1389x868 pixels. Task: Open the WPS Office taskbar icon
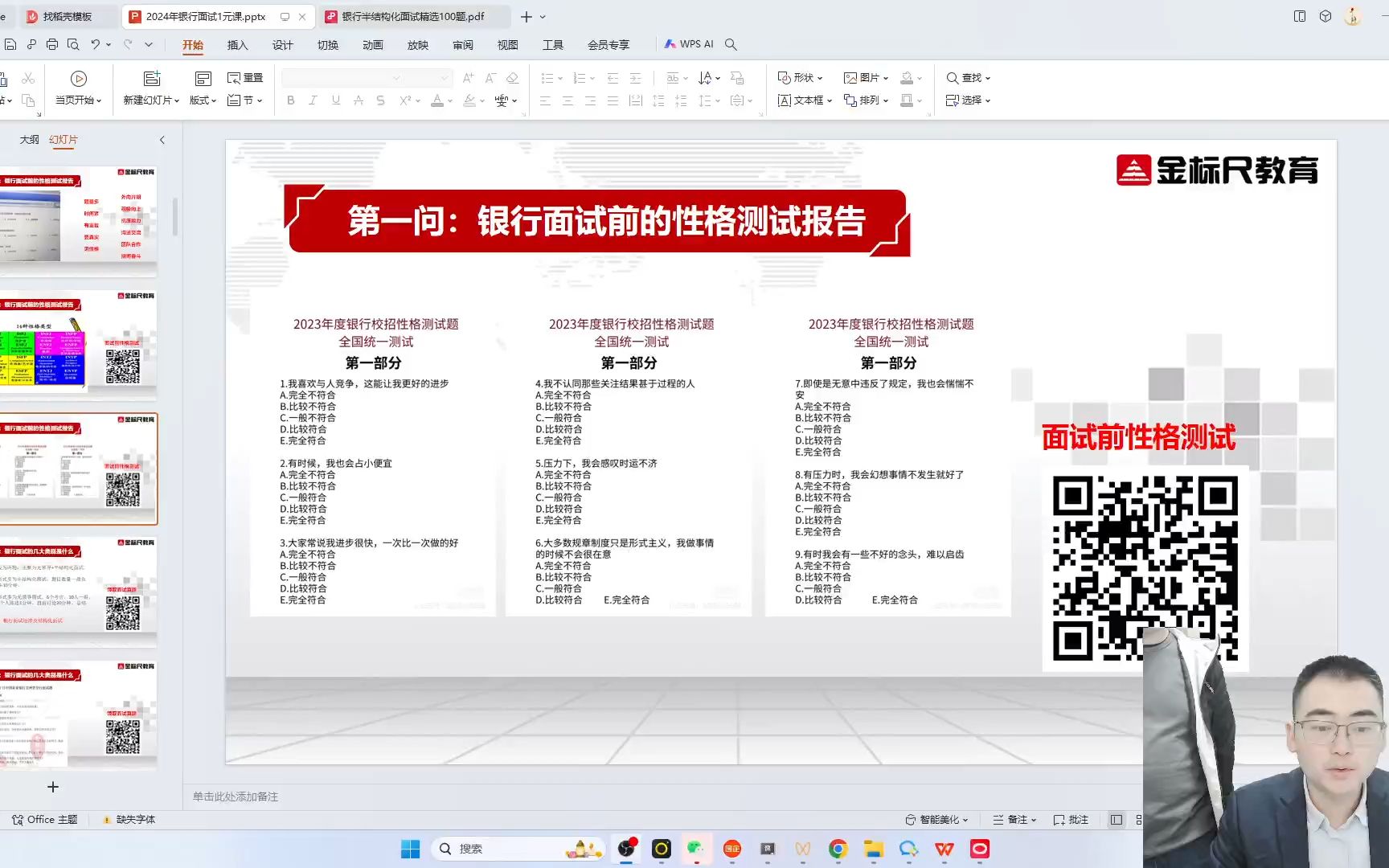944,849
